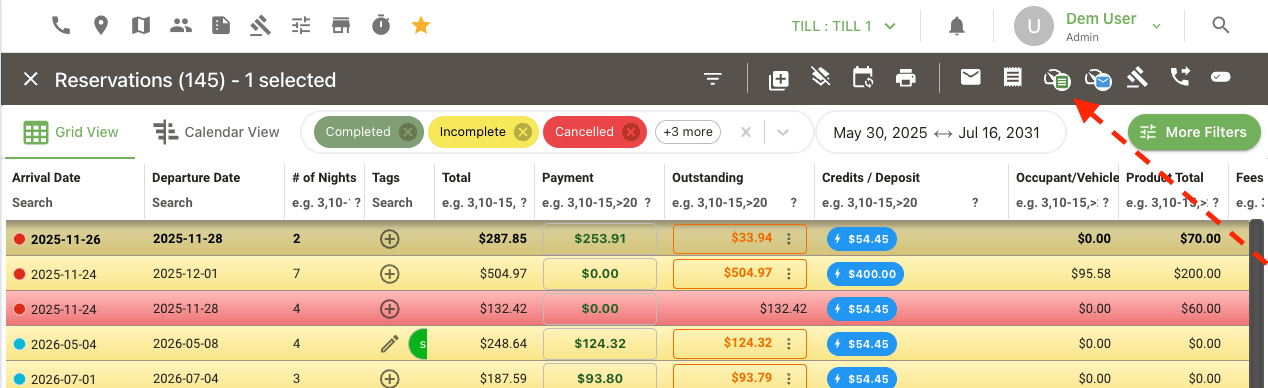Switch to Calendar View tab

(217, 132)
